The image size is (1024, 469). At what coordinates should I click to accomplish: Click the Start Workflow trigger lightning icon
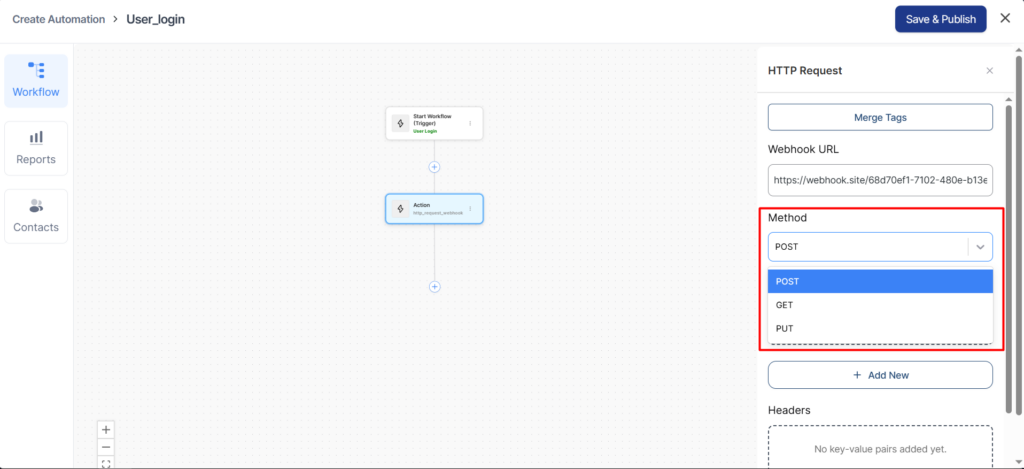coord(400,124)
